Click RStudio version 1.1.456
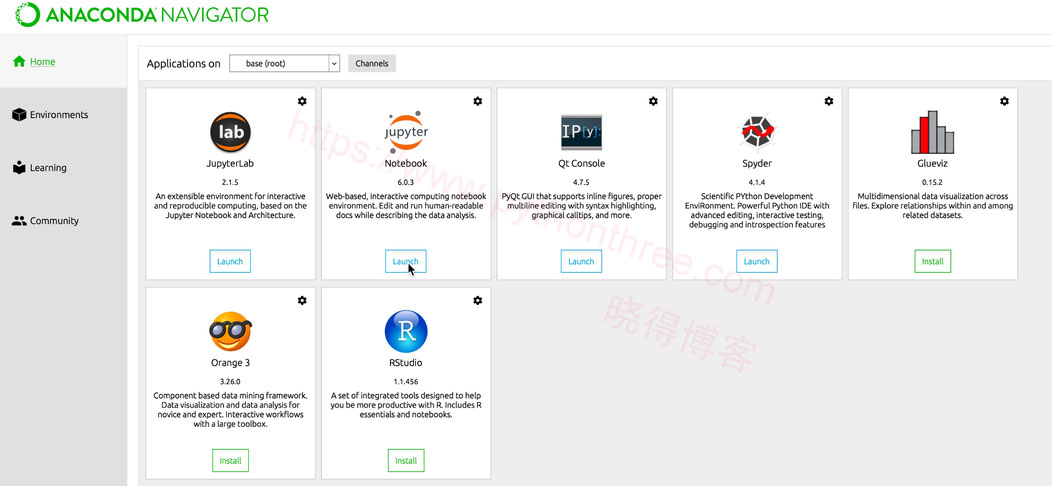 (406, 381)
